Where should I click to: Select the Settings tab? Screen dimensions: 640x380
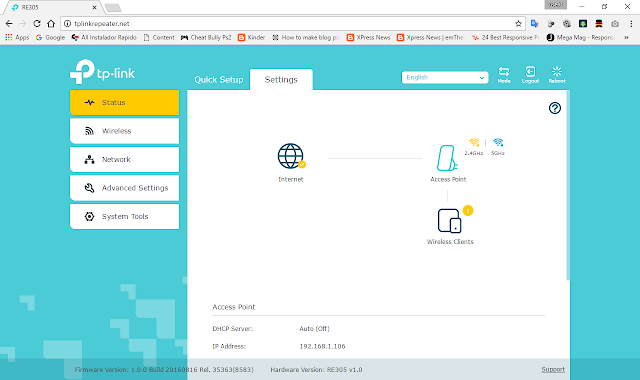coord(281,80)
